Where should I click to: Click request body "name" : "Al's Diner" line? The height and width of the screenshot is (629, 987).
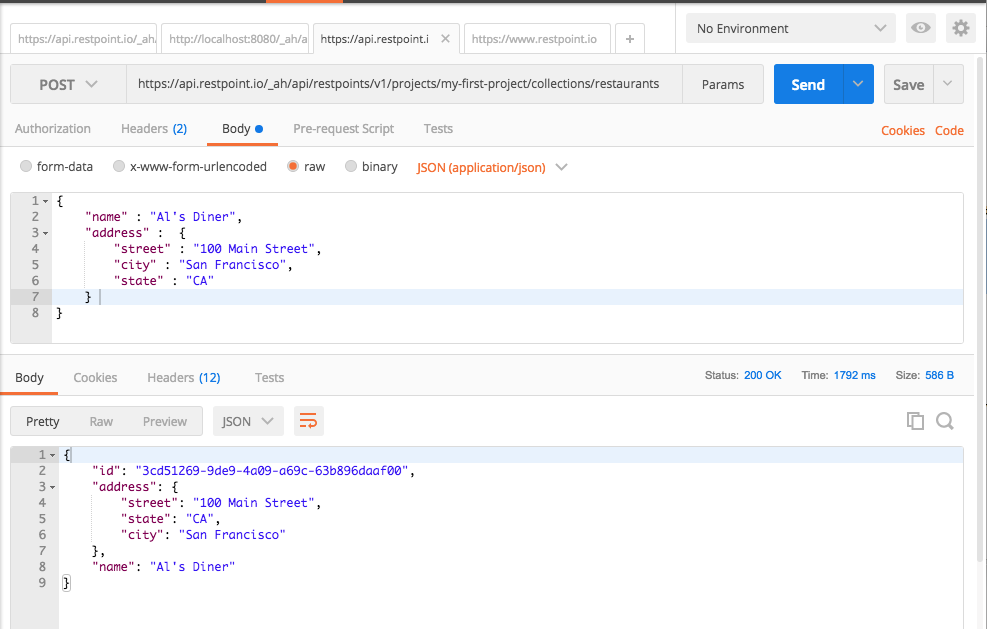click(164, 217)
